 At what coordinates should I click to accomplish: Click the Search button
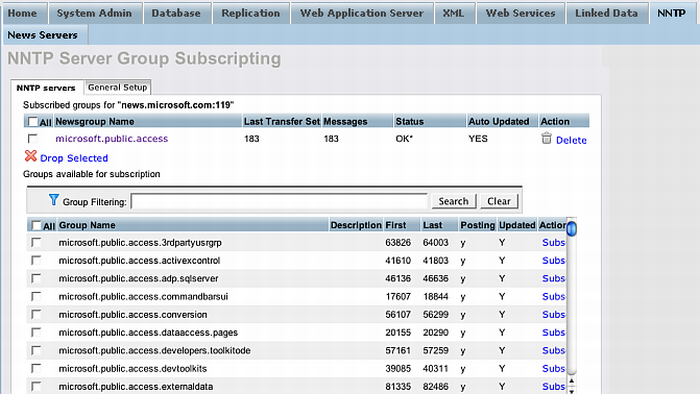[454, 201]
